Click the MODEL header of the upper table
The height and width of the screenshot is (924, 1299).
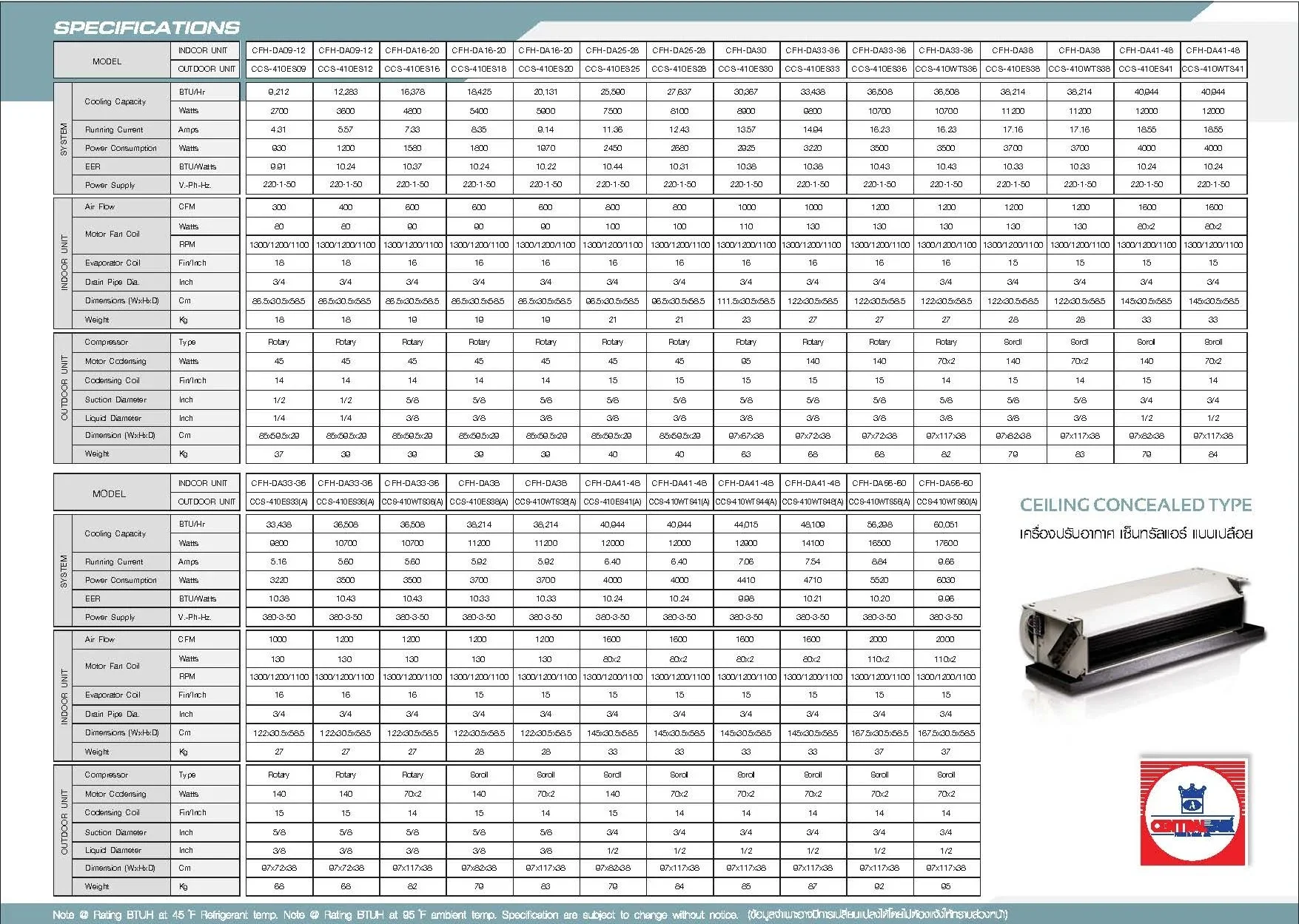point(107,61)
